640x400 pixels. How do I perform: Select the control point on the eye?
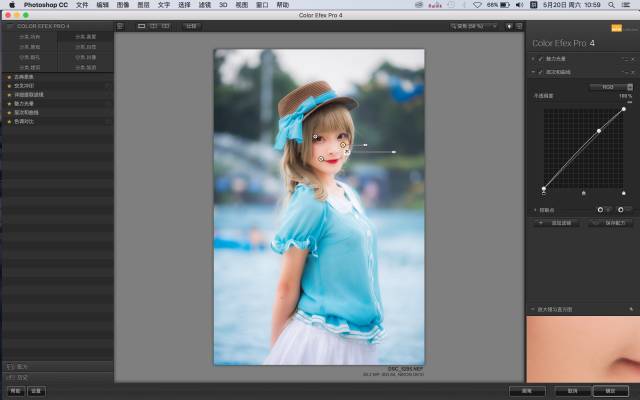click(315, 137)
